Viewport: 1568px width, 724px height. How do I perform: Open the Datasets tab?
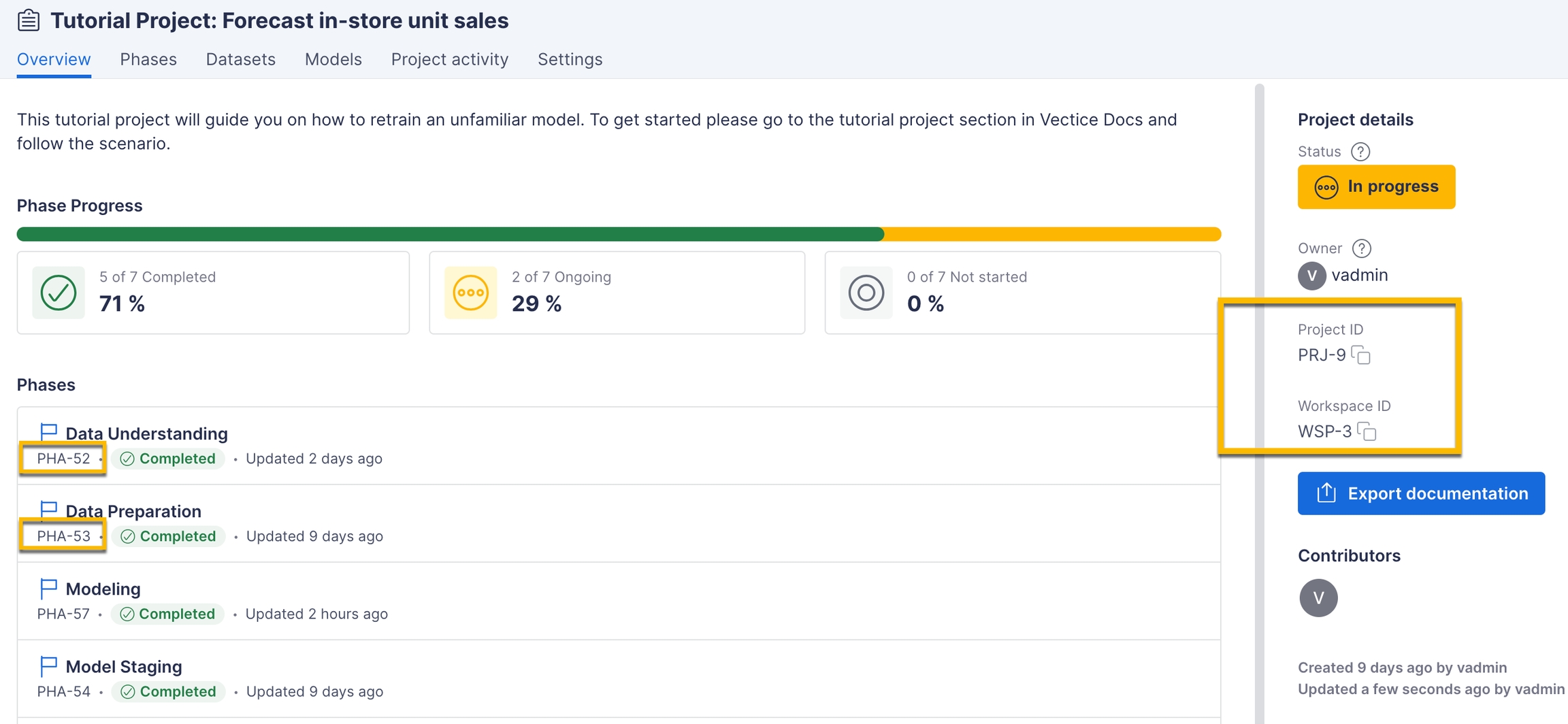coord(240,59)
